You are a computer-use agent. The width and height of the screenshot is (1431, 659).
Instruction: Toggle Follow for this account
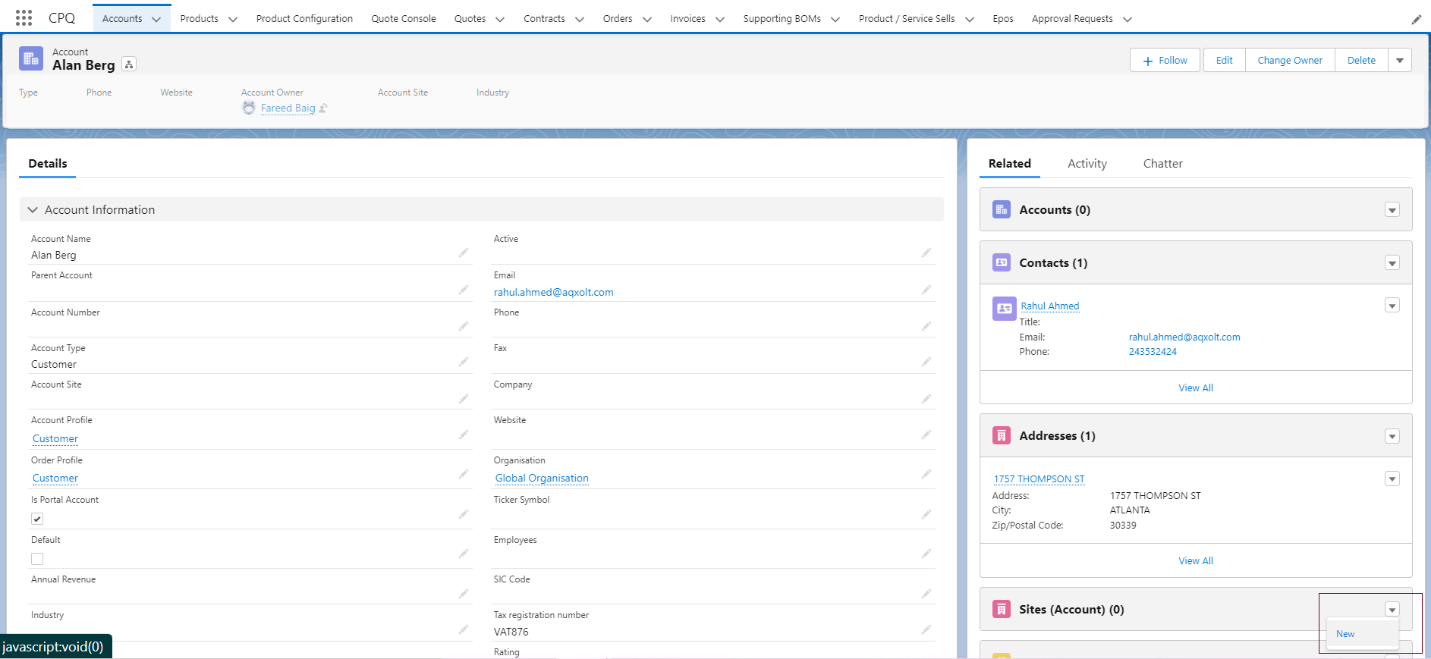point(1164,59)
